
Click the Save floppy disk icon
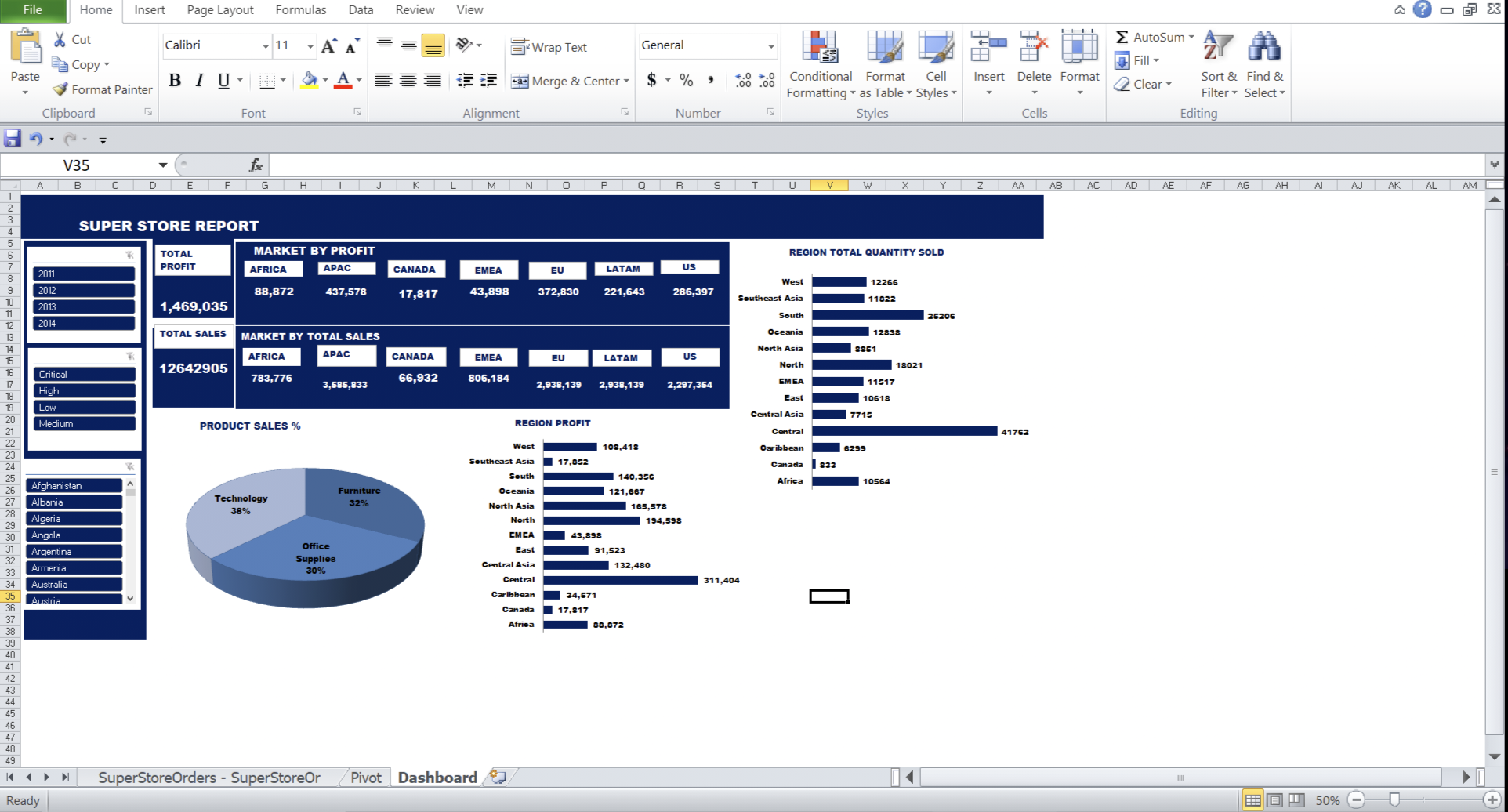(13, 139)
